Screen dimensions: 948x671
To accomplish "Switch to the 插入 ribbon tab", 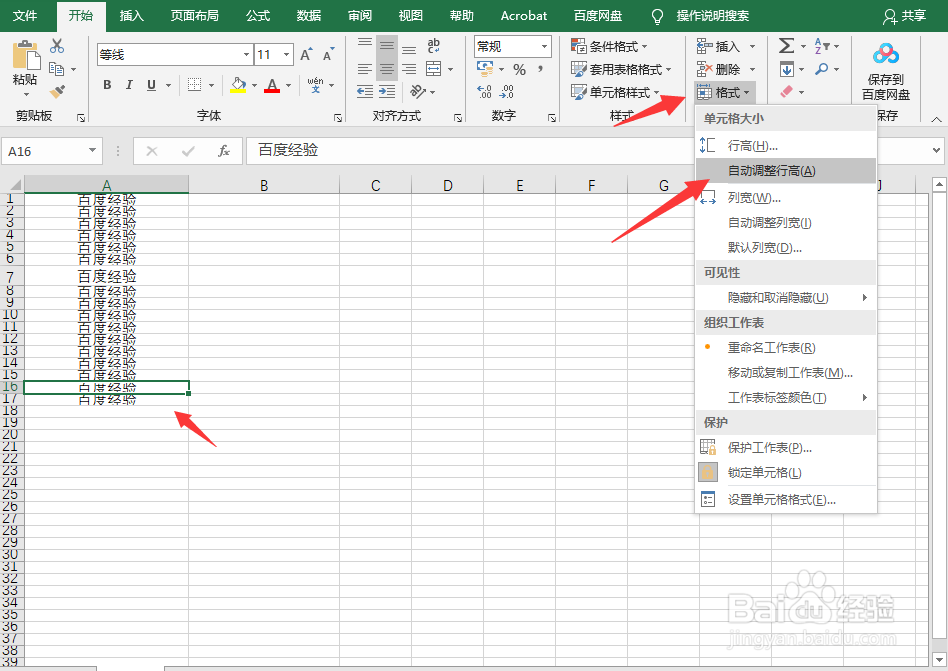I will [x=133, y=15].
